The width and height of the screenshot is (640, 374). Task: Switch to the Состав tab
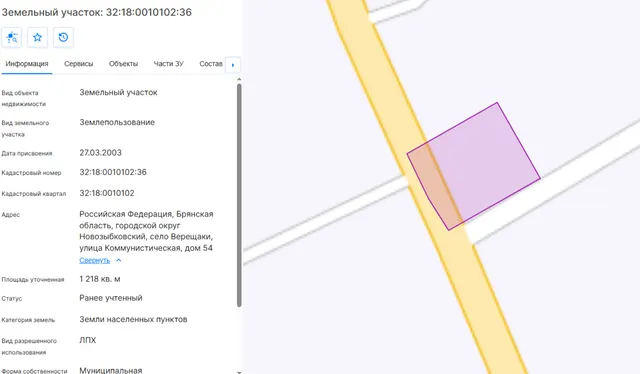coord(211,64)
